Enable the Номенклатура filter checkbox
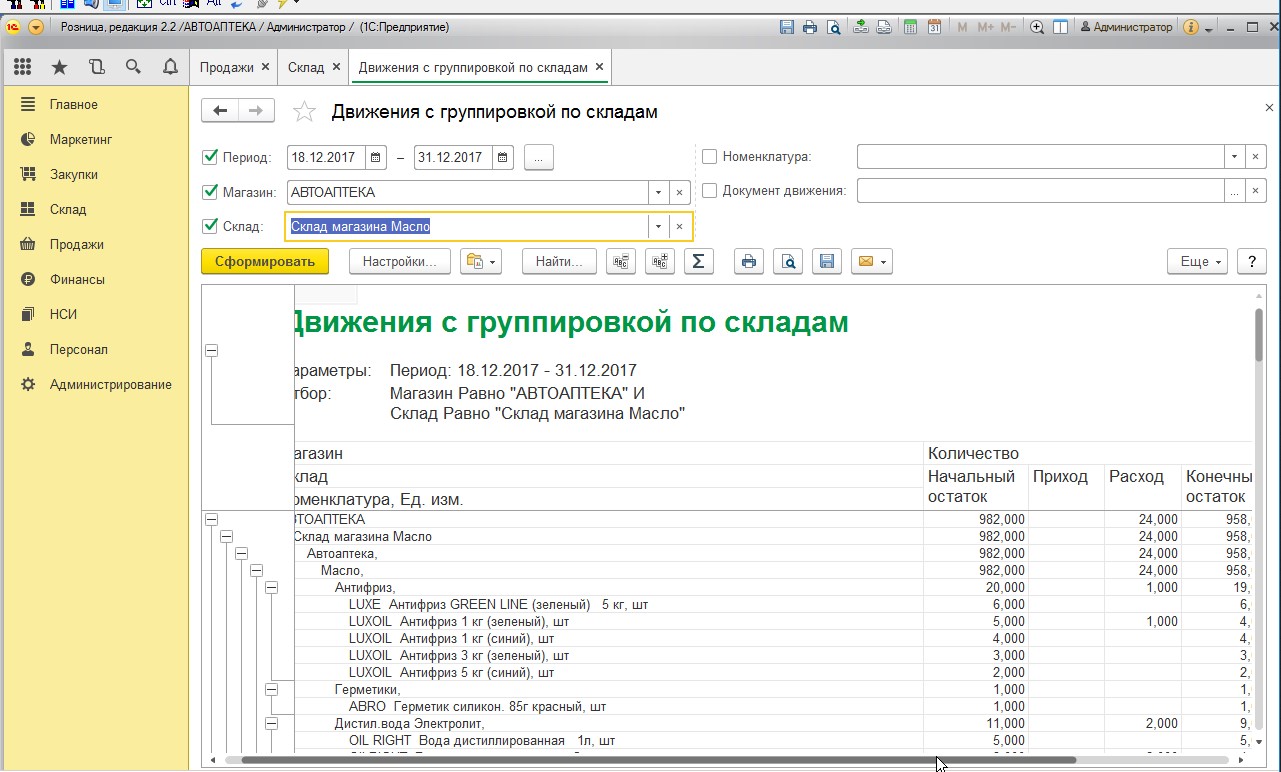The height and width of the screenshot is (772, 1281). click(x=710, y=157)
